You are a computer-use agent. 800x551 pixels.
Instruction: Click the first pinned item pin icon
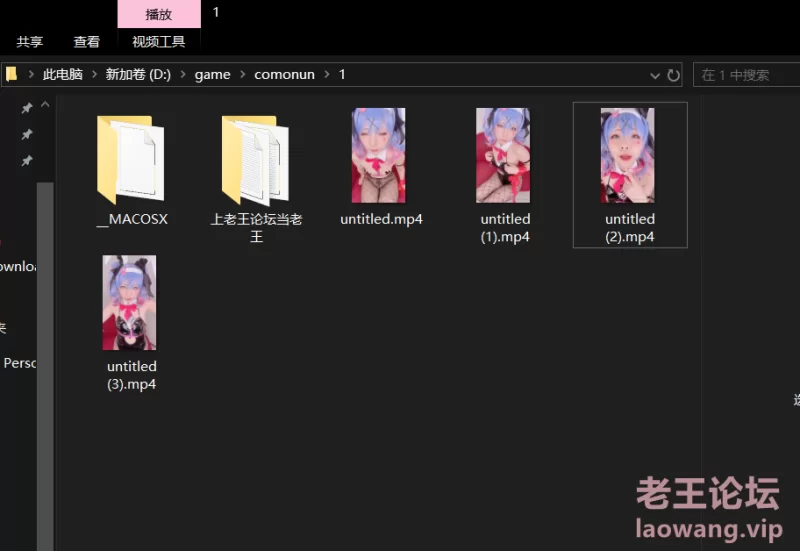27,108
